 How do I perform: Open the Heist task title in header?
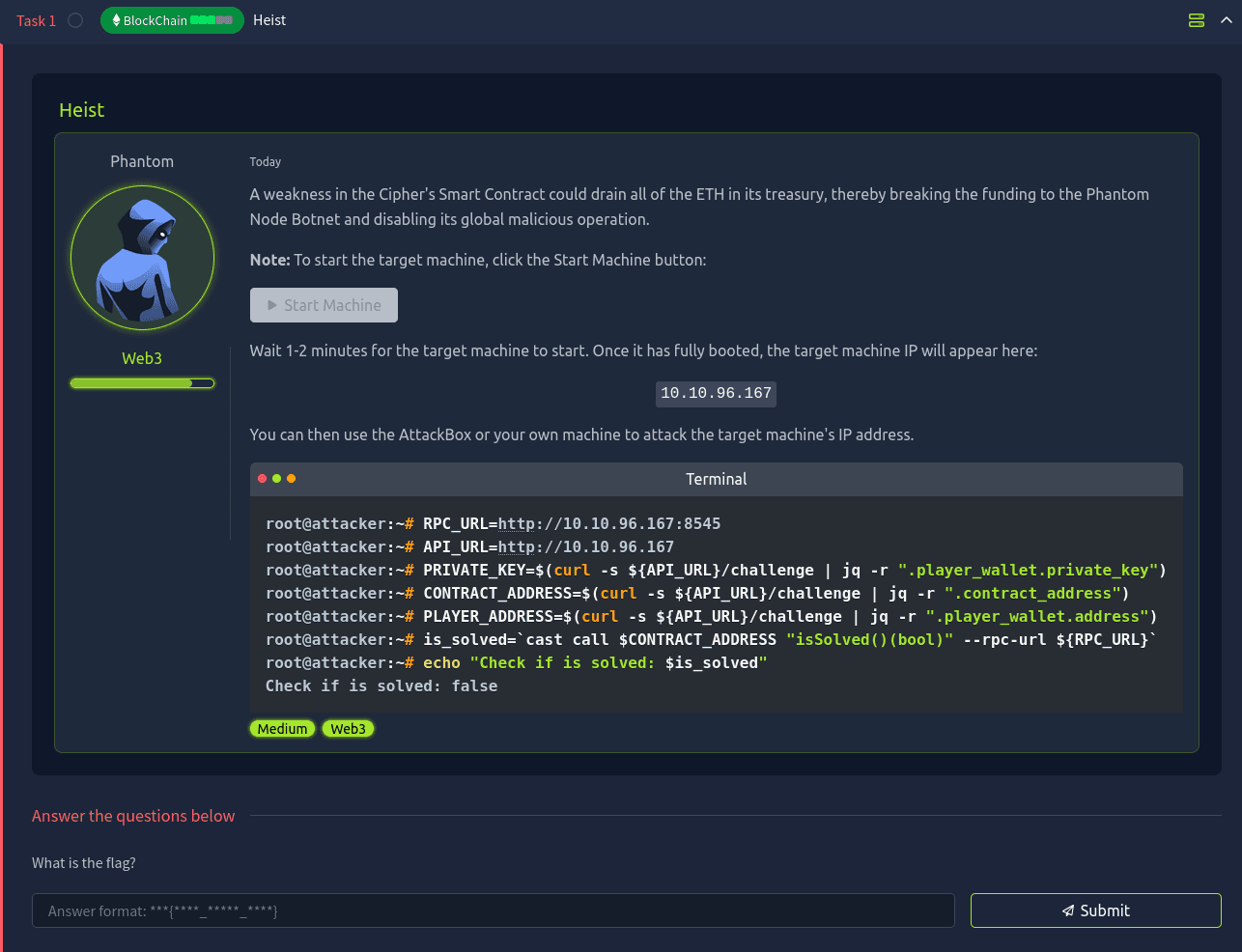[269, 20]
